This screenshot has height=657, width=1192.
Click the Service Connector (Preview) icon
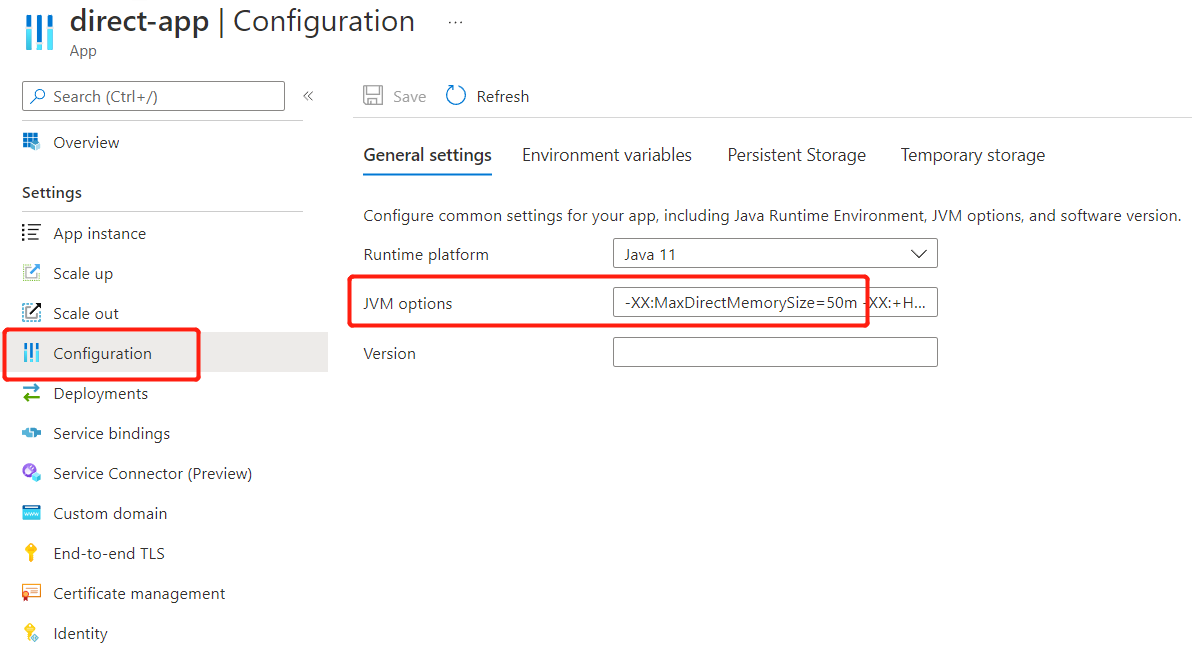pos(31,472)
